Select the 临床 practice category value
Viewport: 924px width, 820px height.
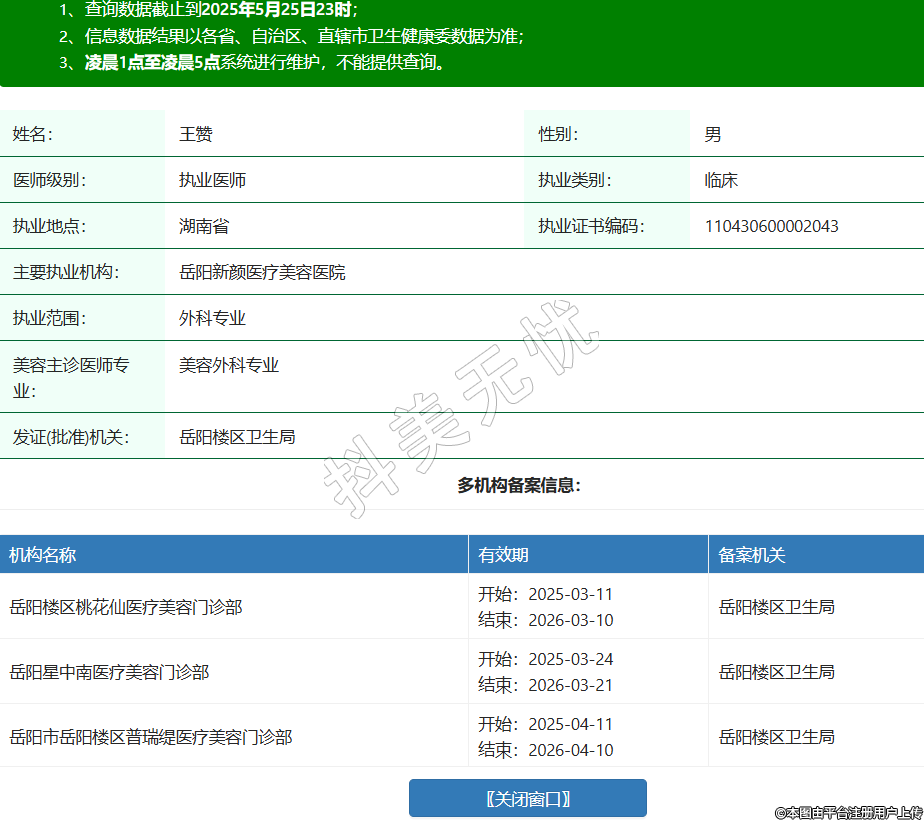click(x=721, y=180)
